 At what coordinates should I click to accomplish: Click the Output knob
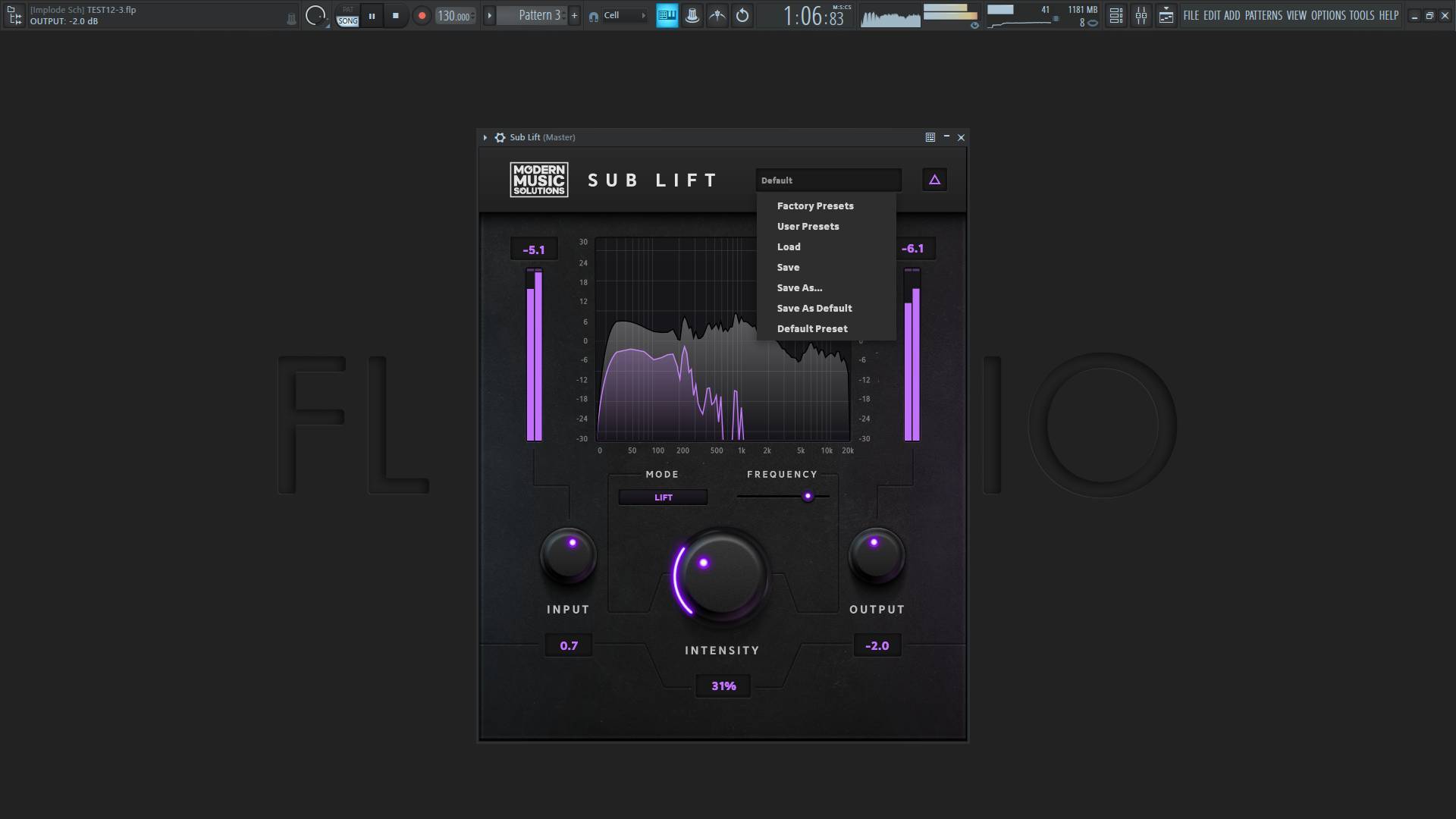tap(877, 556)
